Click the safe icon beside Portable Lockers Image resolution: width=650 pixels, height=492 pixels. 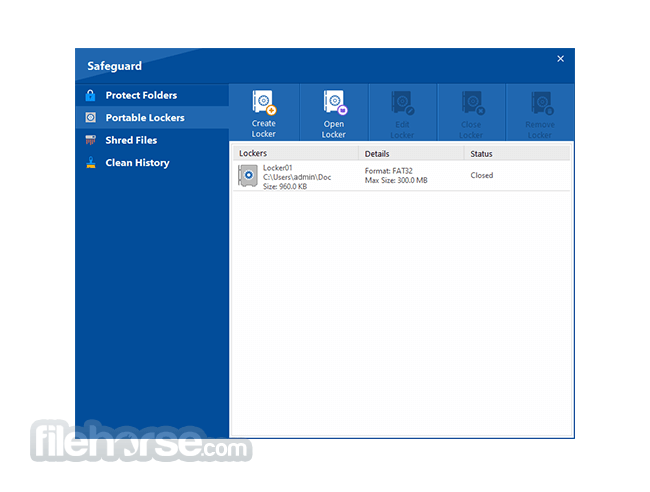point(90,118)
